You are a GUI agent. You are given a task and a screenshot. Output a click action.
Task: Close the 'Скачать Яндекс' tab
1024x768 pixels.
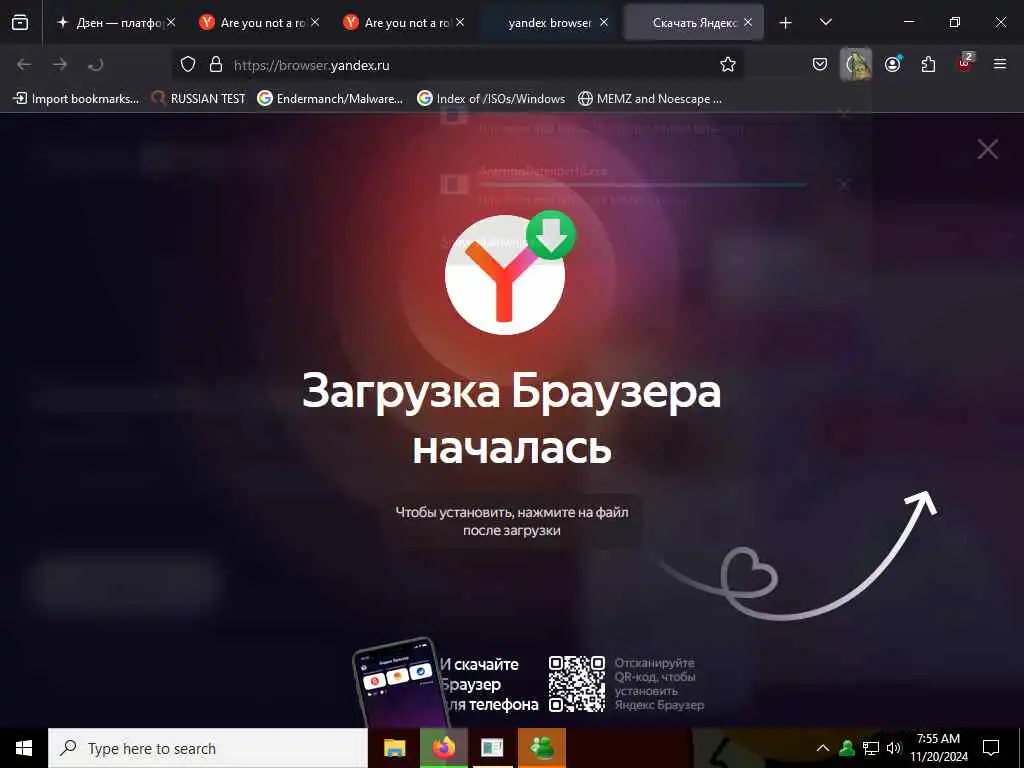click(748, 22)
